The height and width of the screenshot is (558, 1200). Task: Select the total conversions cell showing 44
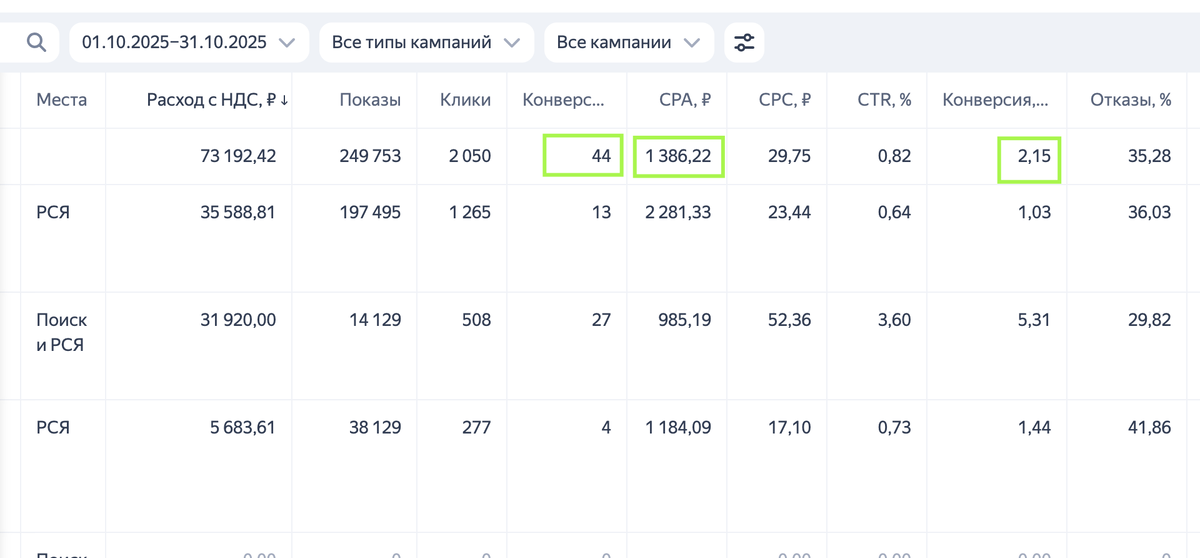tap(583, 156)
